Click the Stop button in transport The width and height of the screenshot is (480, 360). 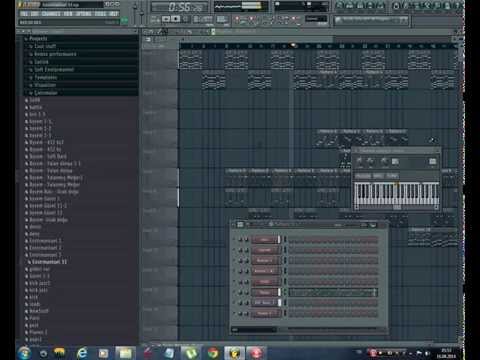(x=176, y=19)
